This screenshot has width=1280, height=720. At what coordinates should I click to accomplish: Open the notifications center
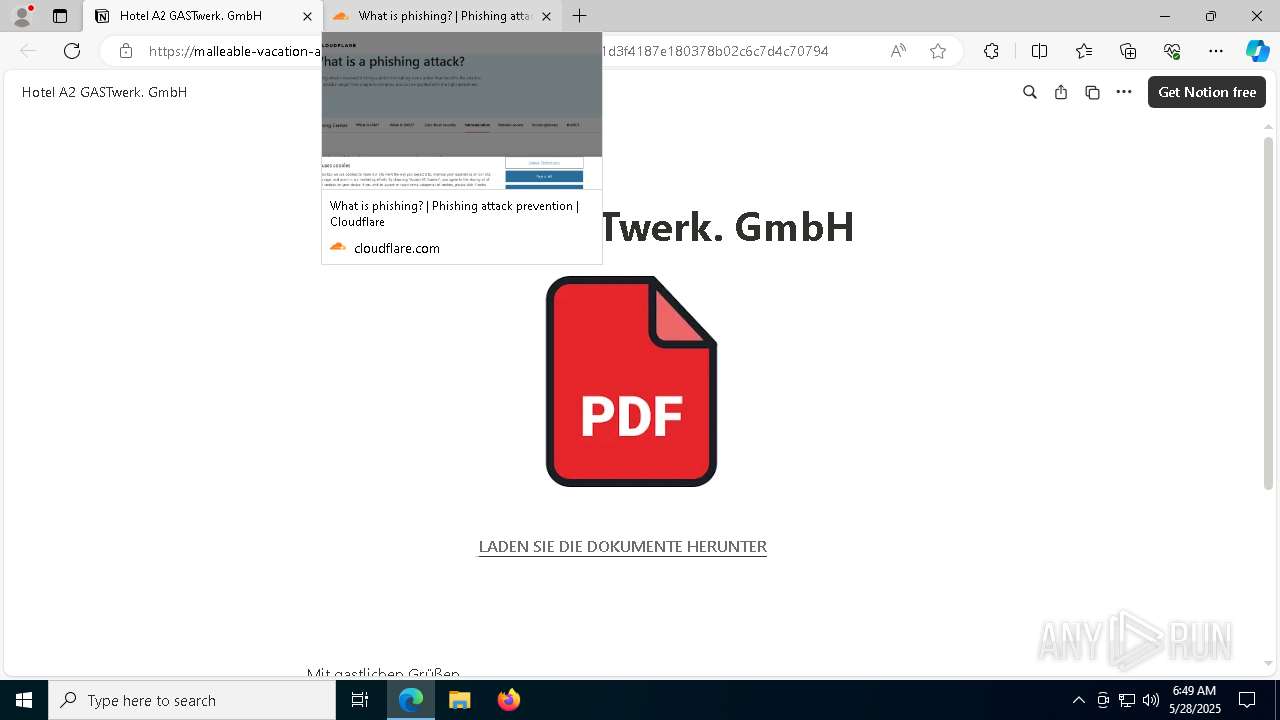(x=1247, y=700)
